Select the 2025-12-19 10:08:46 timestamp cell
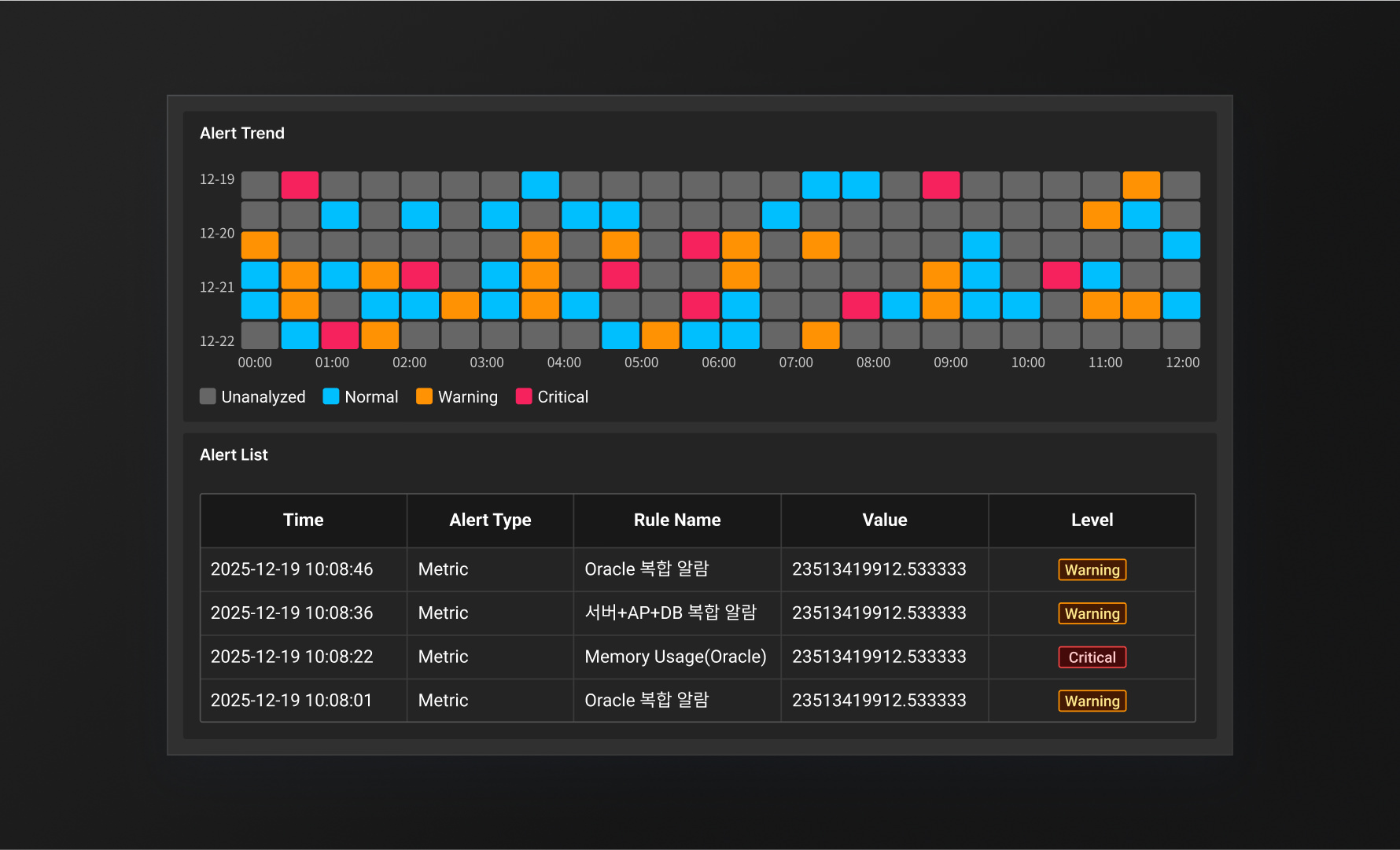 click(x=292, y=569)
